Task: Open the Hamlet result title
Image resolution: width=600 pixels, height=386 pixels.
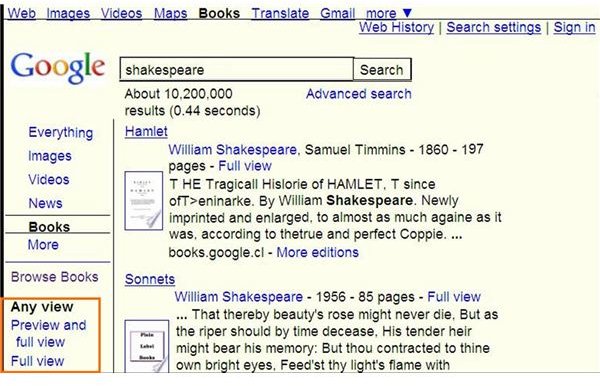Action: tap(146, 131)
